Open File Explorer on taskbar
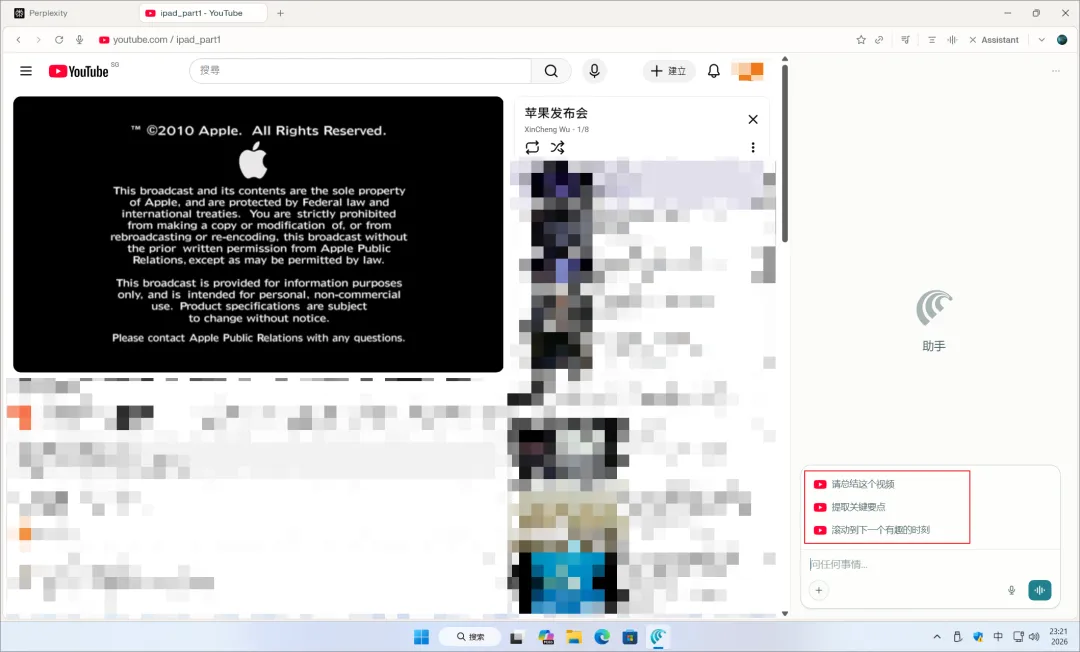This screenshot has width=1080, height=652. pyautogui.click(x=574, y=637)
